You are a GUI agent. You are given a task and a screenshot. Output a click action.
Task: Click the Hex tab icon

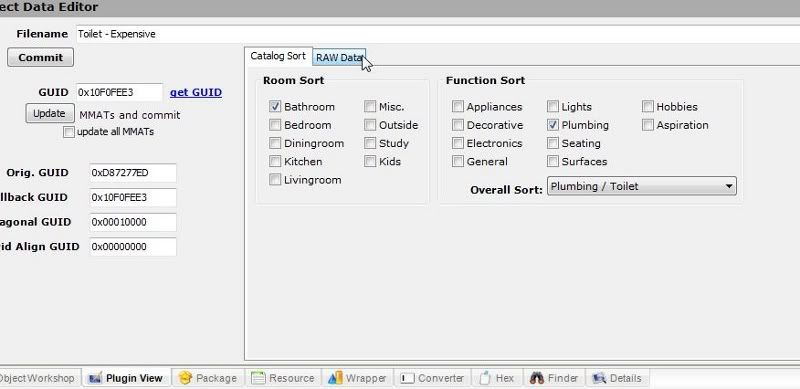[485, 378]
